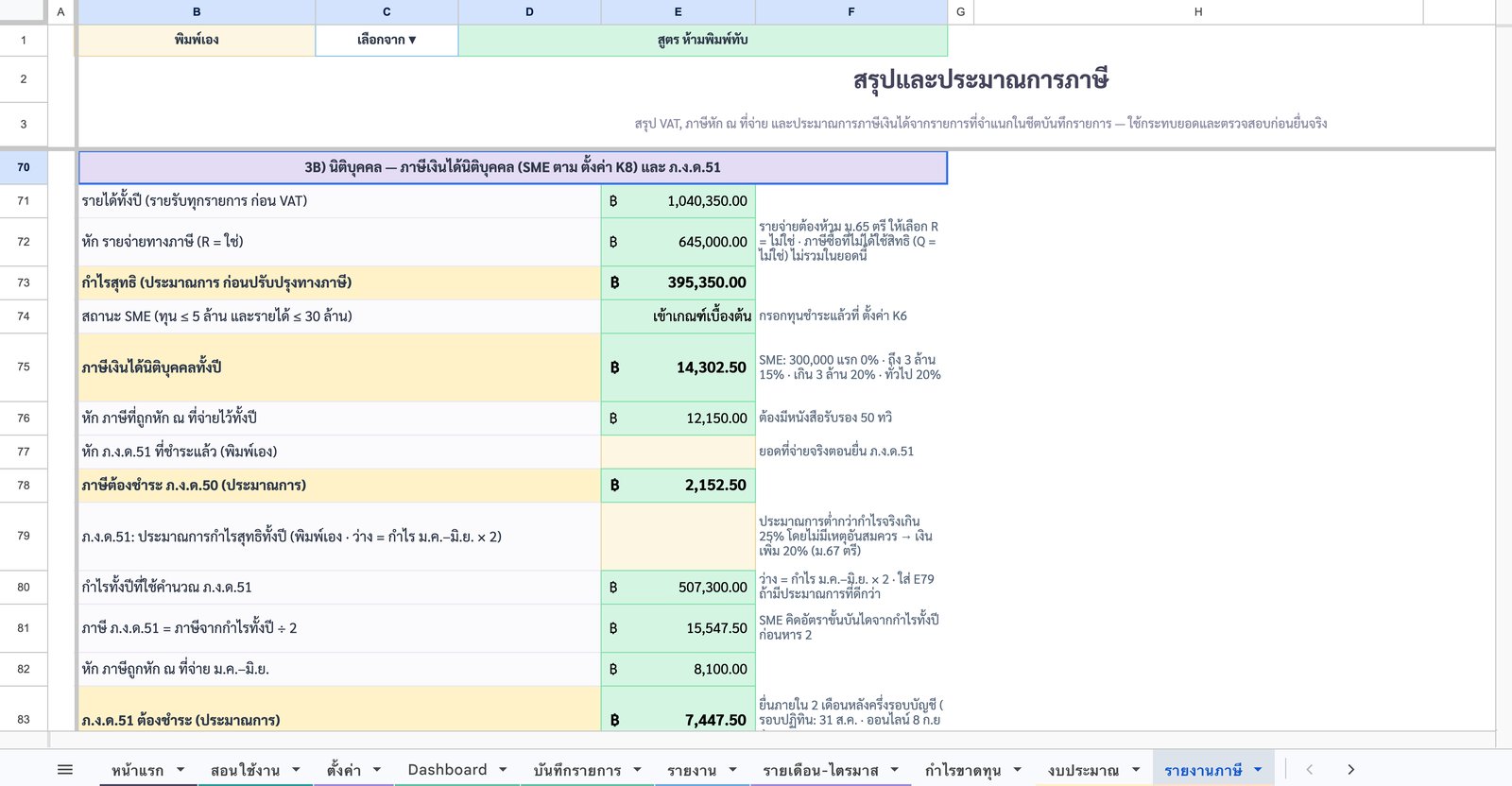Click the right sheet-tabs scroll arrow

(1350, 770)
